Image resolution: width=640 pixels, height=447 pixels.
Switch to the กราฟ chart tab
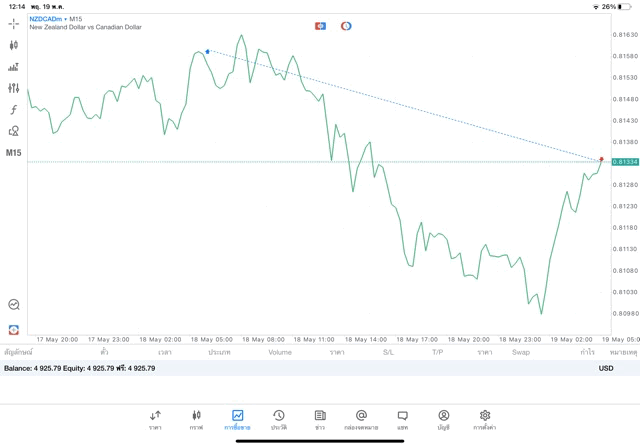[196, 419]
